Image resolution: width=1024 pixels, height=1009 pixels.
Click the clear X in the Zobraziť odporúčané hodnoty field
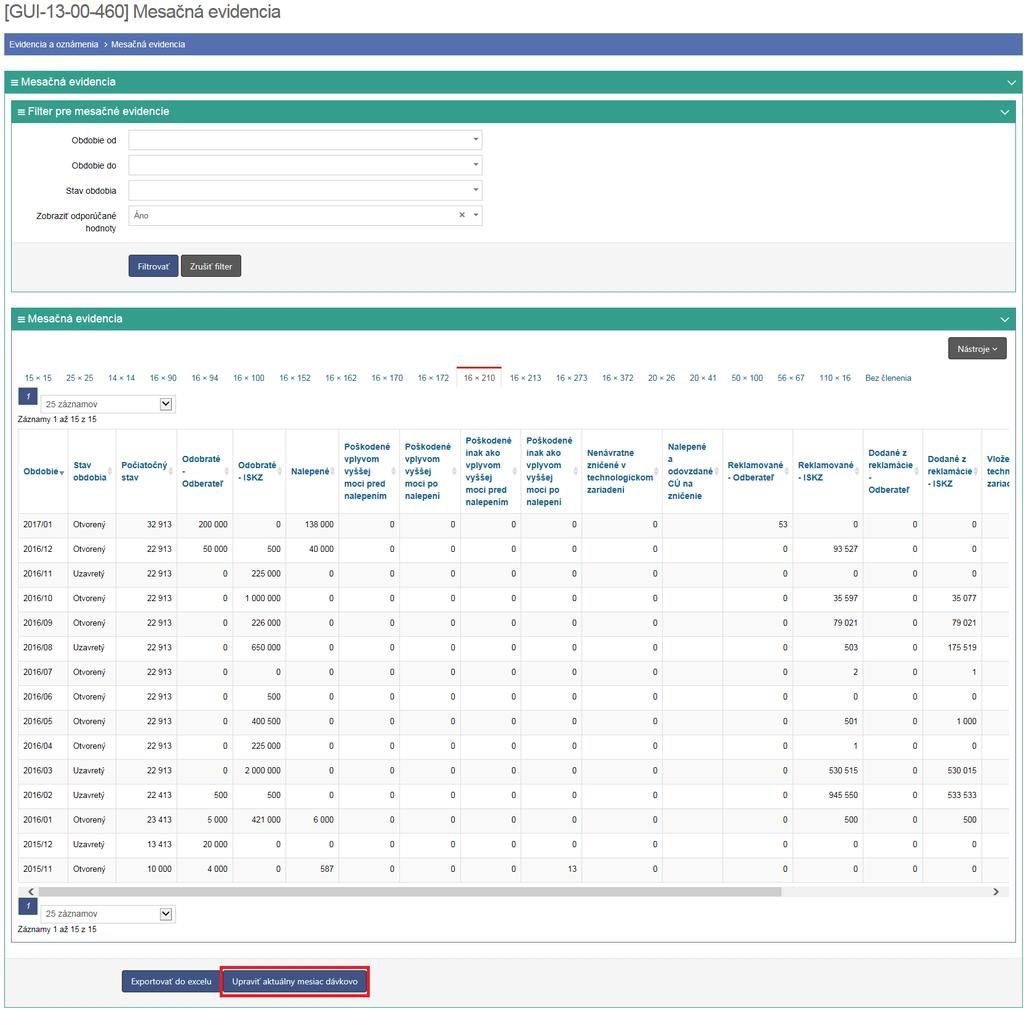462,215
